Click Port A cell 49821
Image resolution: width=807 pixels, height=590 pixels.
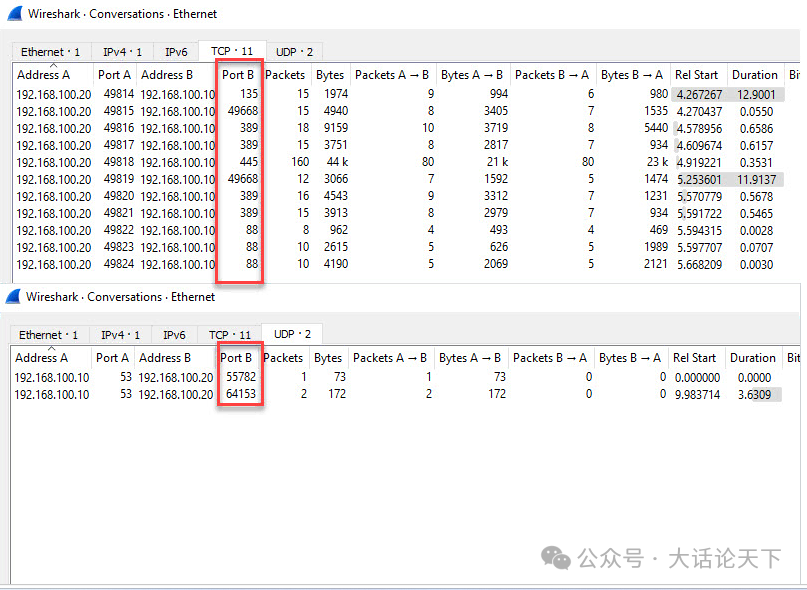pyautogui.click(x=119, y=213)
